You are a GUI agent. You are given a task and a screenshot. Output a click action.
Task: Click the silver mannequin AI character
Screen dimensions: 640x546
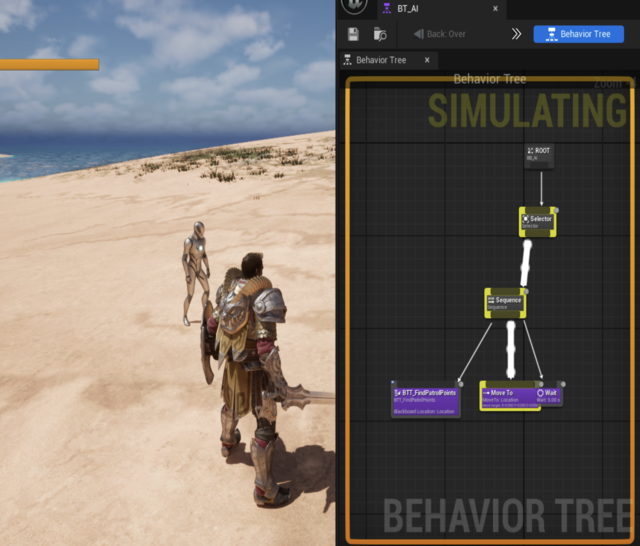pyautogui.click(x=197, y=273)
